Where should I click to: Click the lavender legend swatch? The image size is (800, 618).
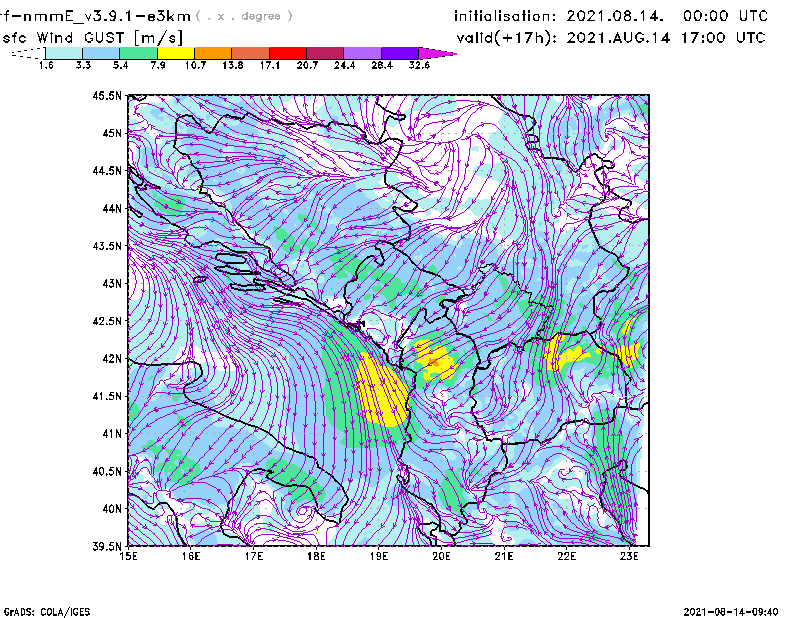pyautogui.click(x=362, y=53)
